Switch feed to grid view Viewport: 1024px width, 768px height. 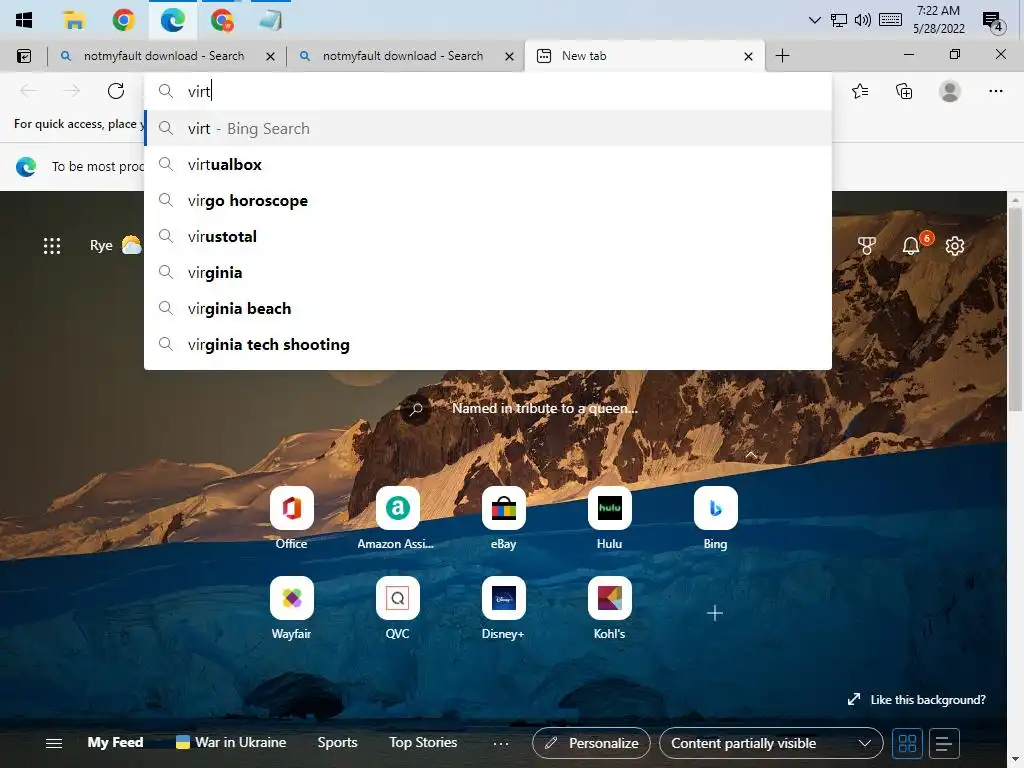[907, 743]
